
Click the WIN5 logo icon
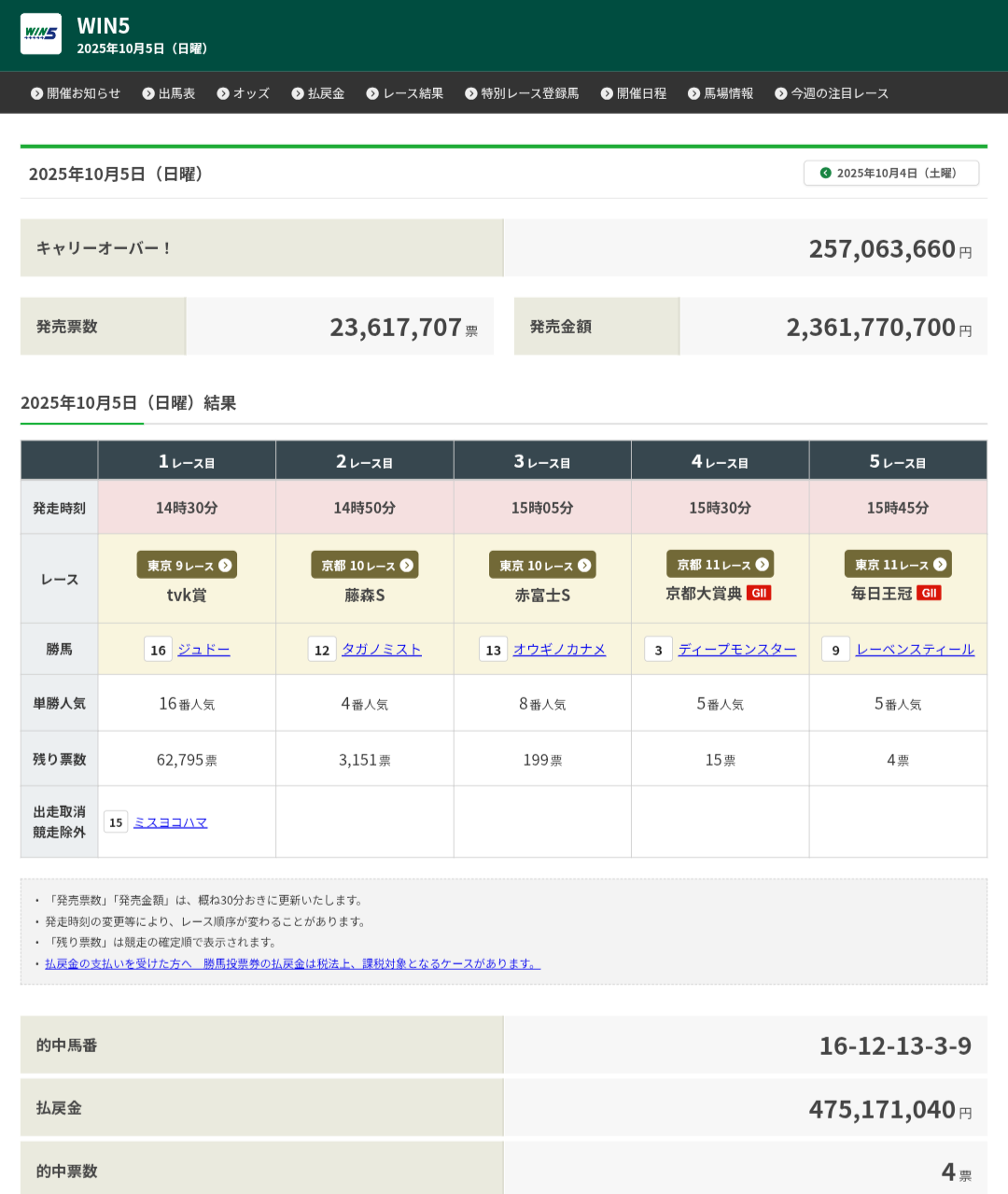click(x=41, y=34)
